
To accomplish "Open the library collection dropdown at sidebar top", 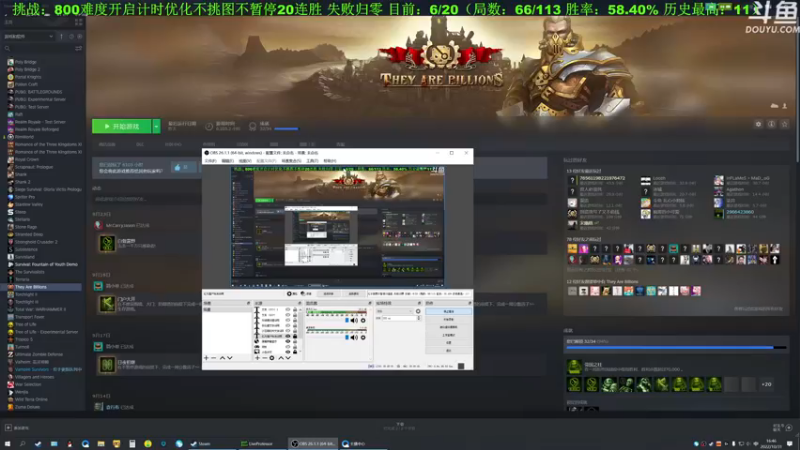I will [29, 37].
